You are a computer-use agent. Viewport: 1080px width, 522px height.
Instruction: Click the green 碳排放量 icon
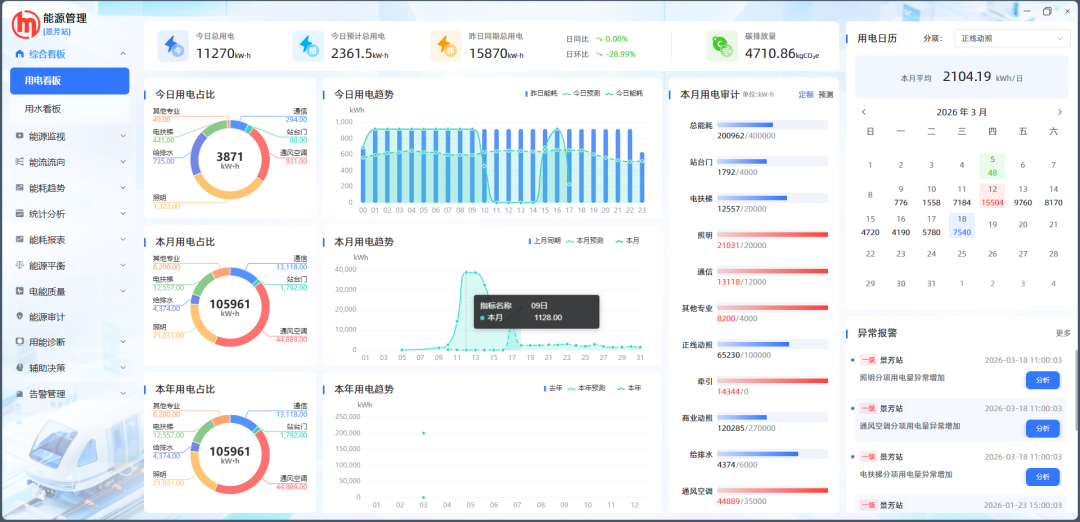tap(722, 46)
